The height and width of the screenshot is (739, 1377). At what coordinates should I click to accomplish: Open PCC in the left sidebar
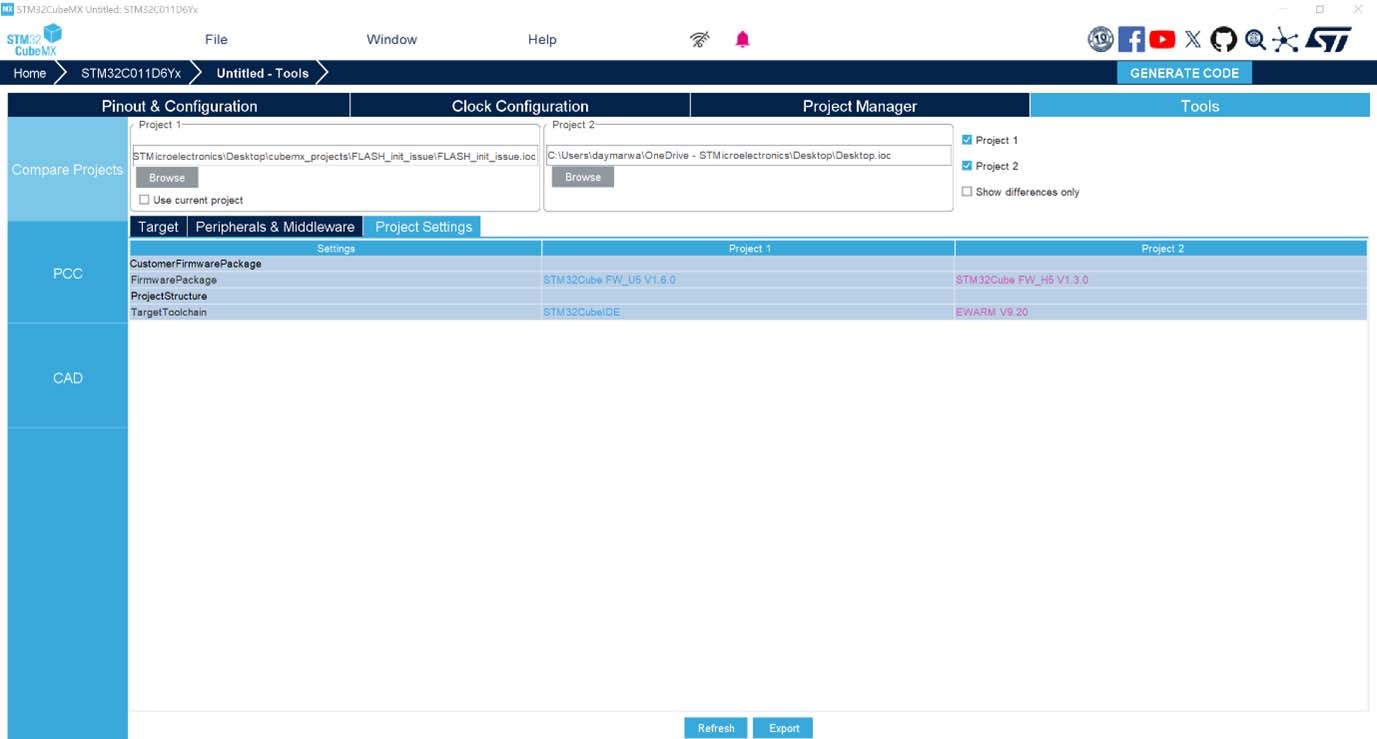68,273
